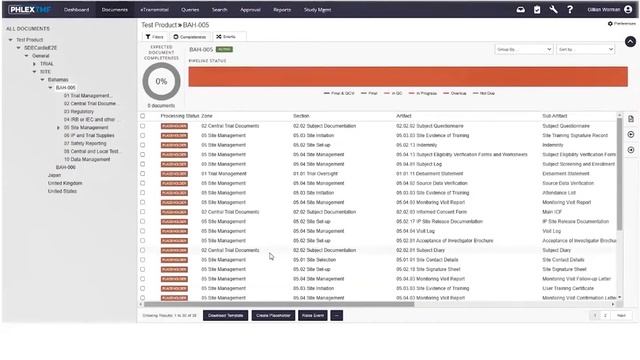Click the middle circular icon in right sidebar
Screen dimensions: 640x360
(631, 134)
